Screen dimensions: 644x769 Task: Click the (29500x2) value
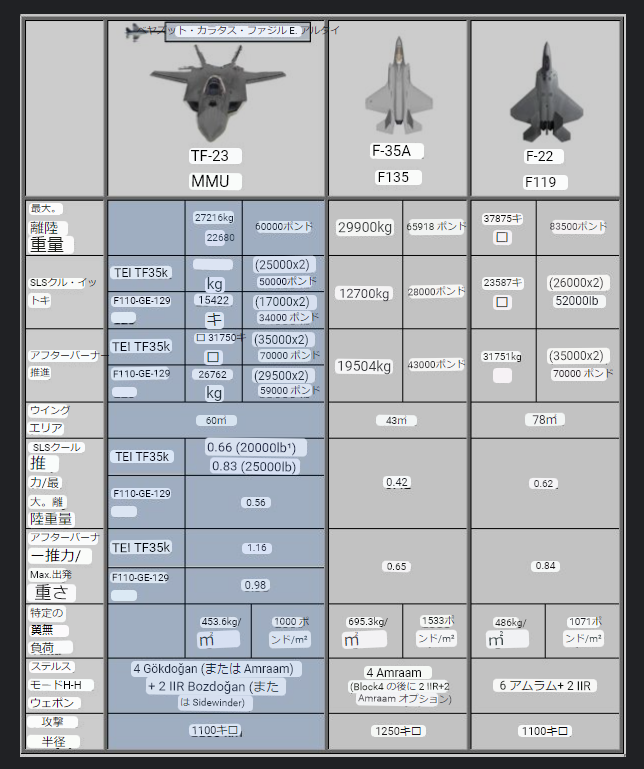(x=283, y=376)
